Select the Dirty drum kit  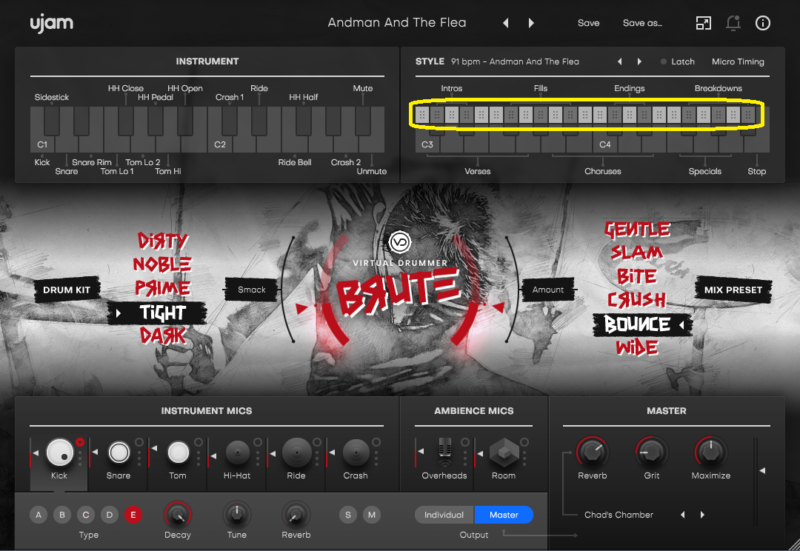coord(162,241)
